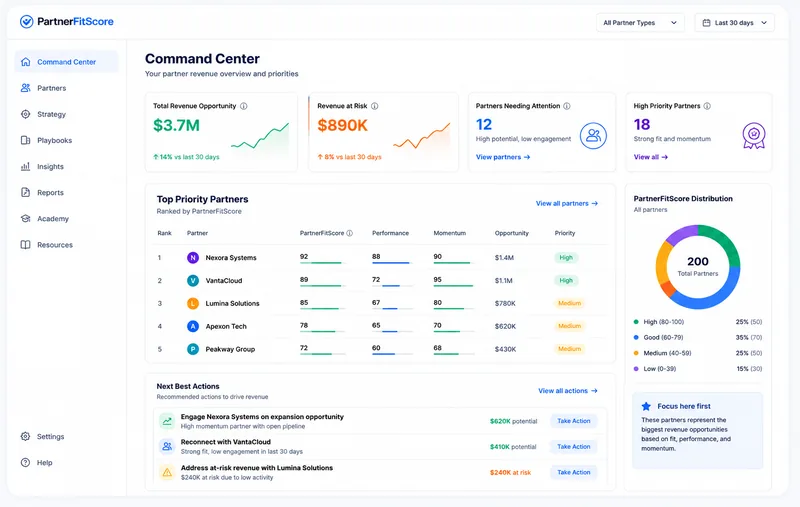Click Nexora Systems PartnerFitScore 92 bar
The height and width of the screenshot is (507, 800).
[322, 263]
